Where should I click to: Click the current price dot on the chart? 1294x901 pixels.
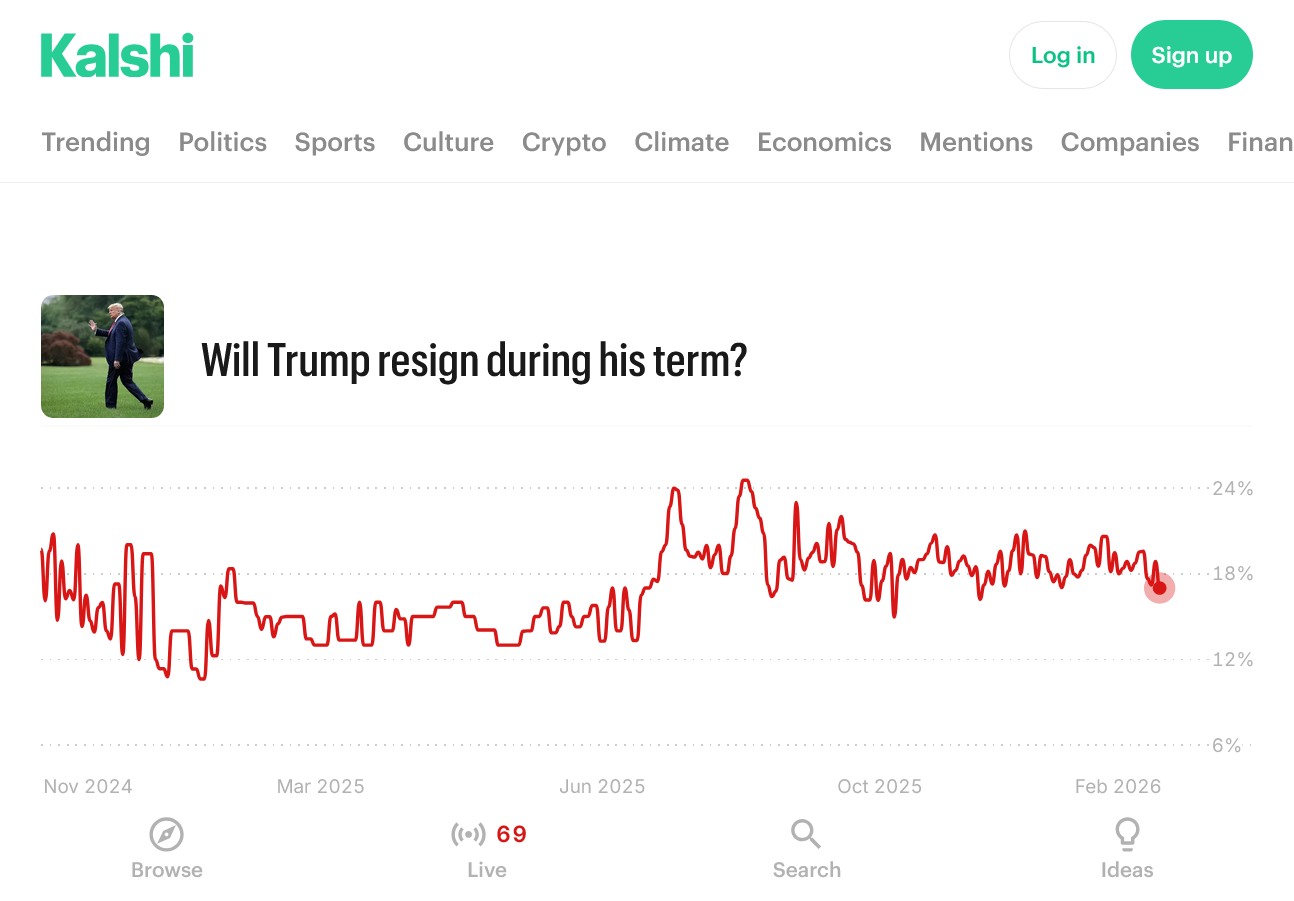coord(1159,588)
